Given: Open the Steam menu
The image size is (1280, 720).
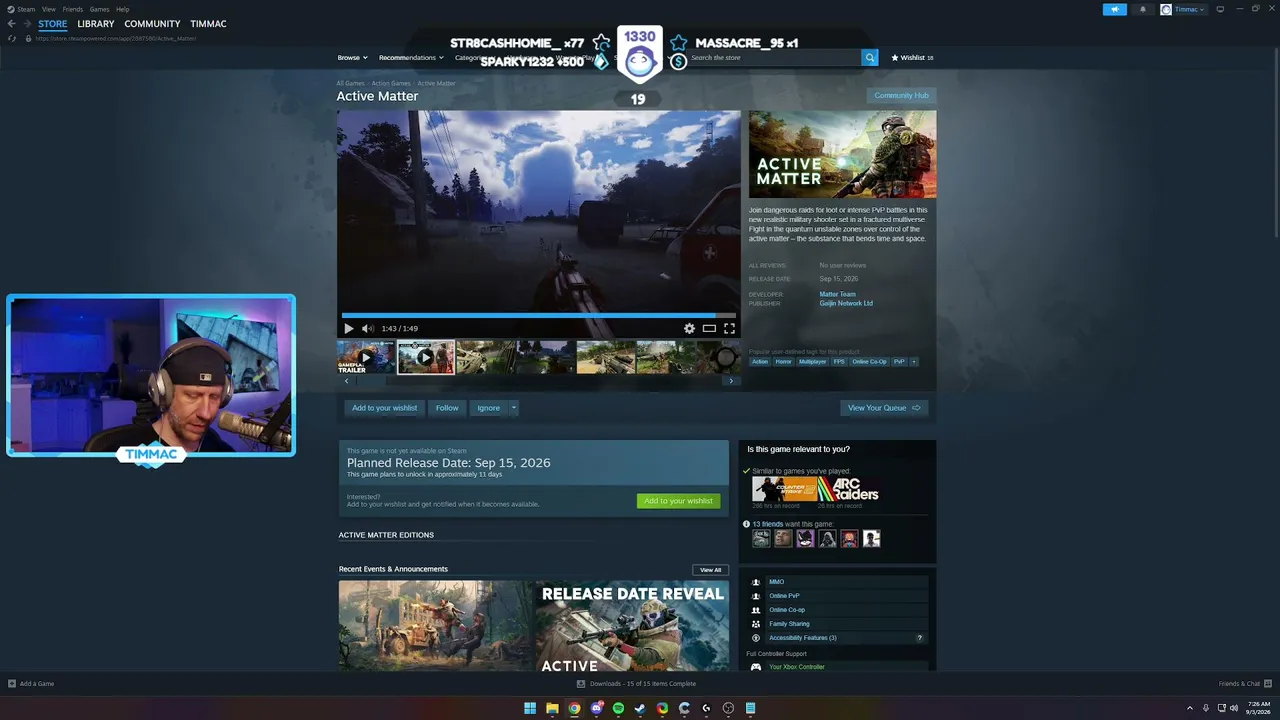Looking at the screenshot, I should point(26,9).
